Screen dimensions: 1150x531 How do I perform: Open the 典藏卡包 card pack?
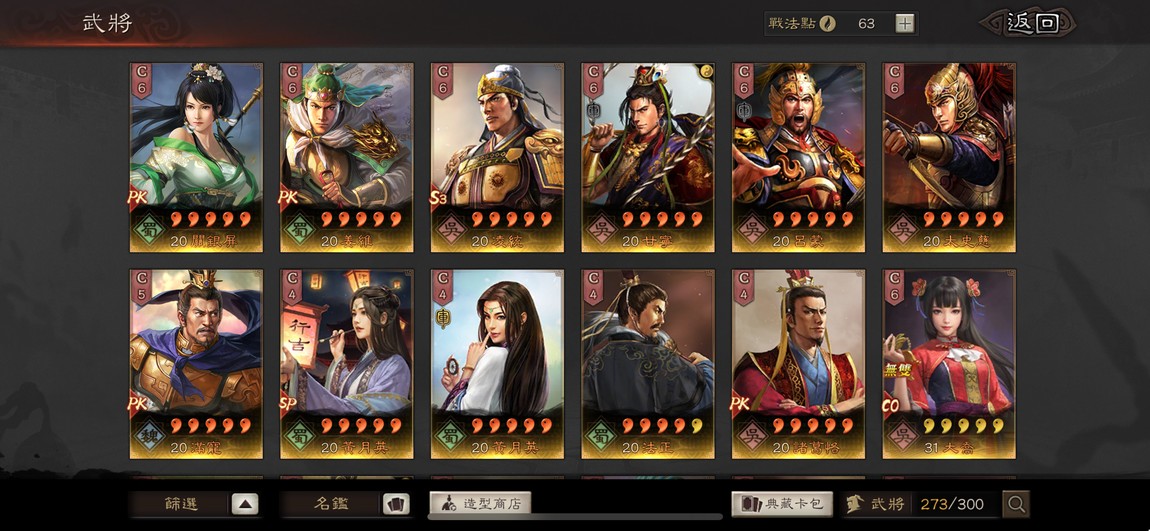(x=782, y=504)
